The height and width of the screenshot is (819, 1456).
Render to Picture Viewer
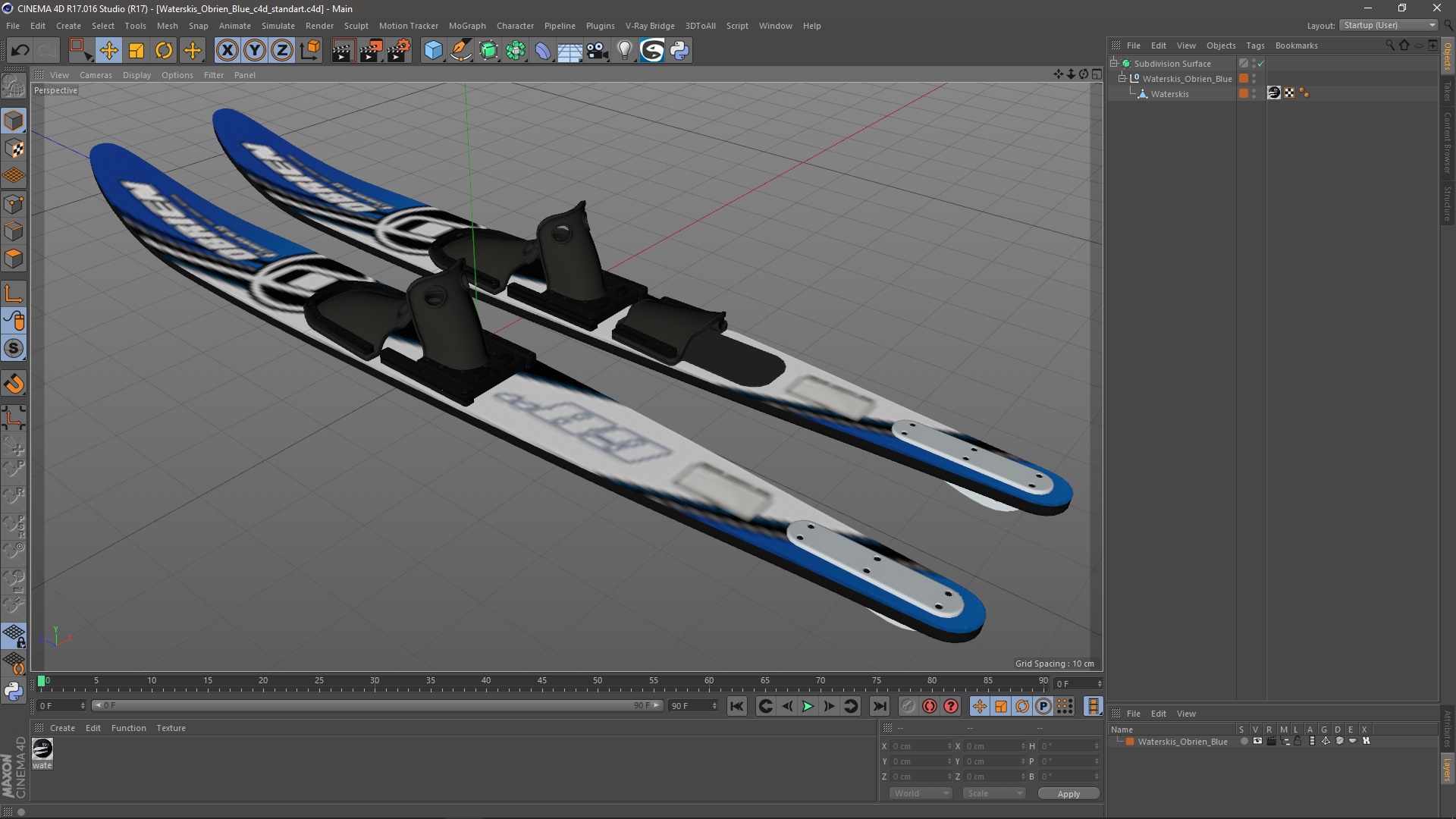click(x=371, y=51)
